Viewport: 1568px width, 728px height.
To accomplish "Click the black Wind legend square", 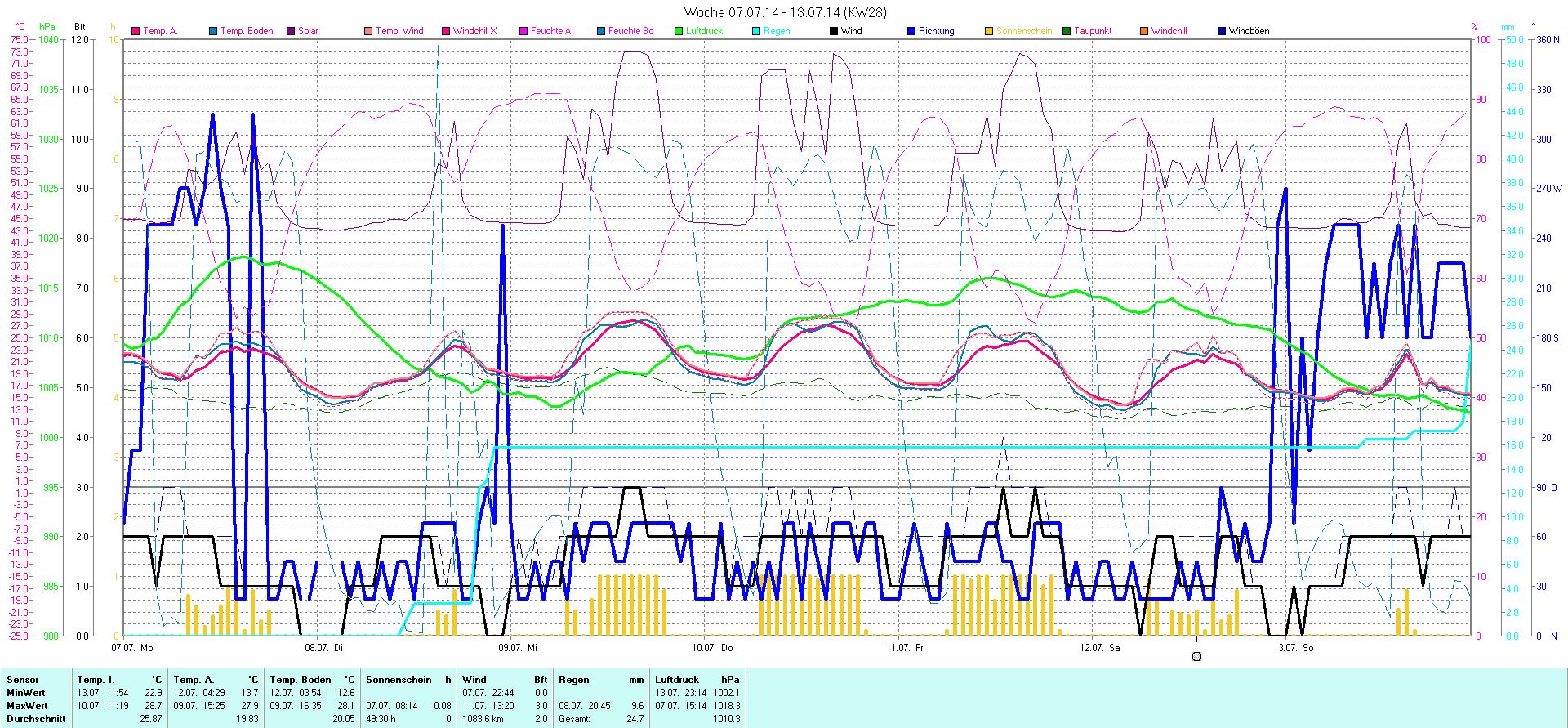I will 834,31.
